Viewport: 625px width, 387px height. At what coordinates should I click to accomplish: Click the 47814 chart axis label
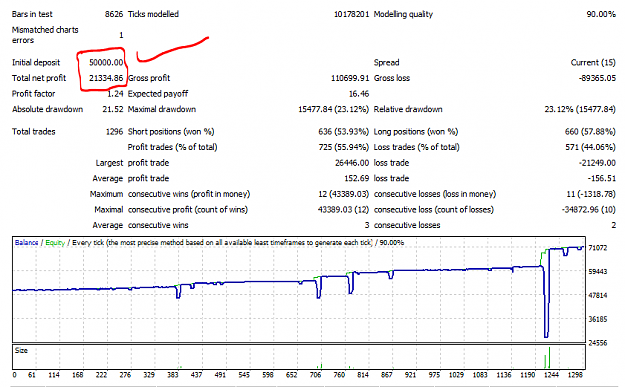click(597, 295)
